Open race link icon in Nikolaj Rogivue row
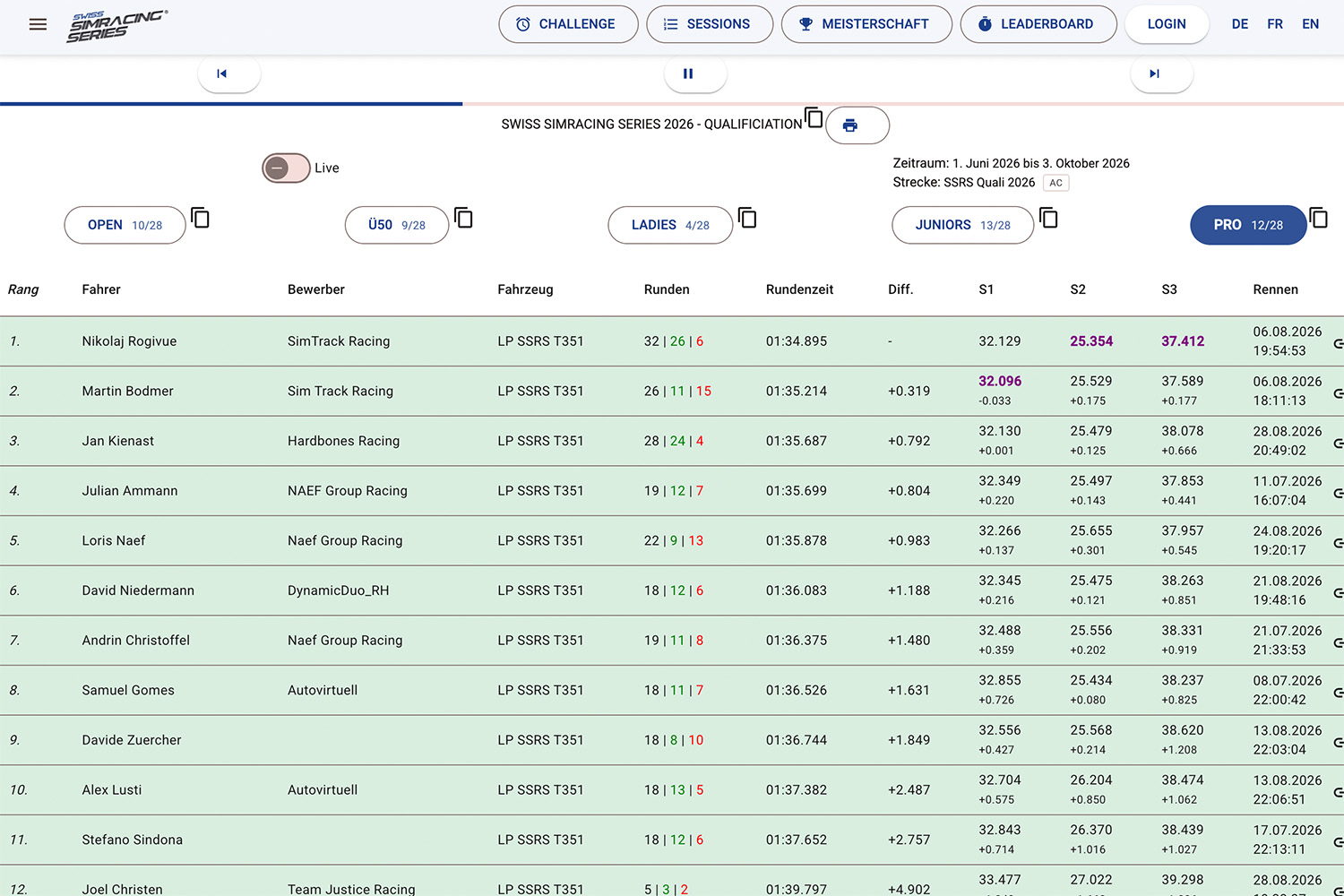Screen dimensions: 1344x896 click(x=1338, y=343)
